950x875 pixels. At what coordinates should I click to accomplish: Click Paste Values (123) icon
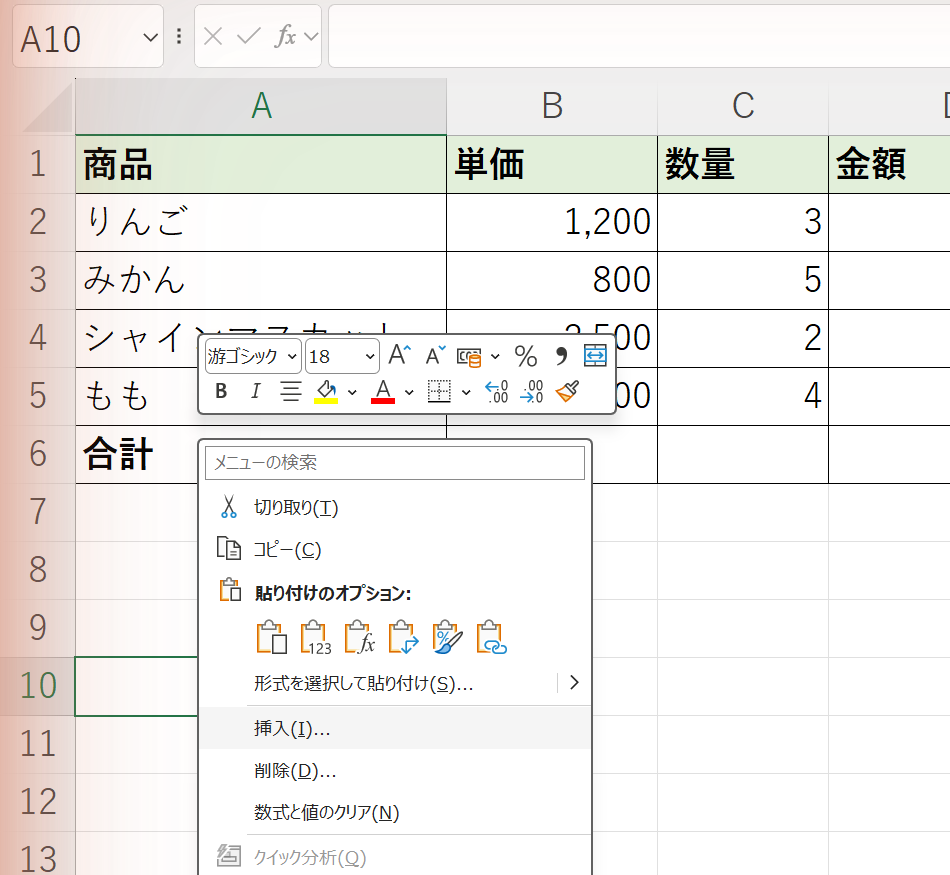316,637
